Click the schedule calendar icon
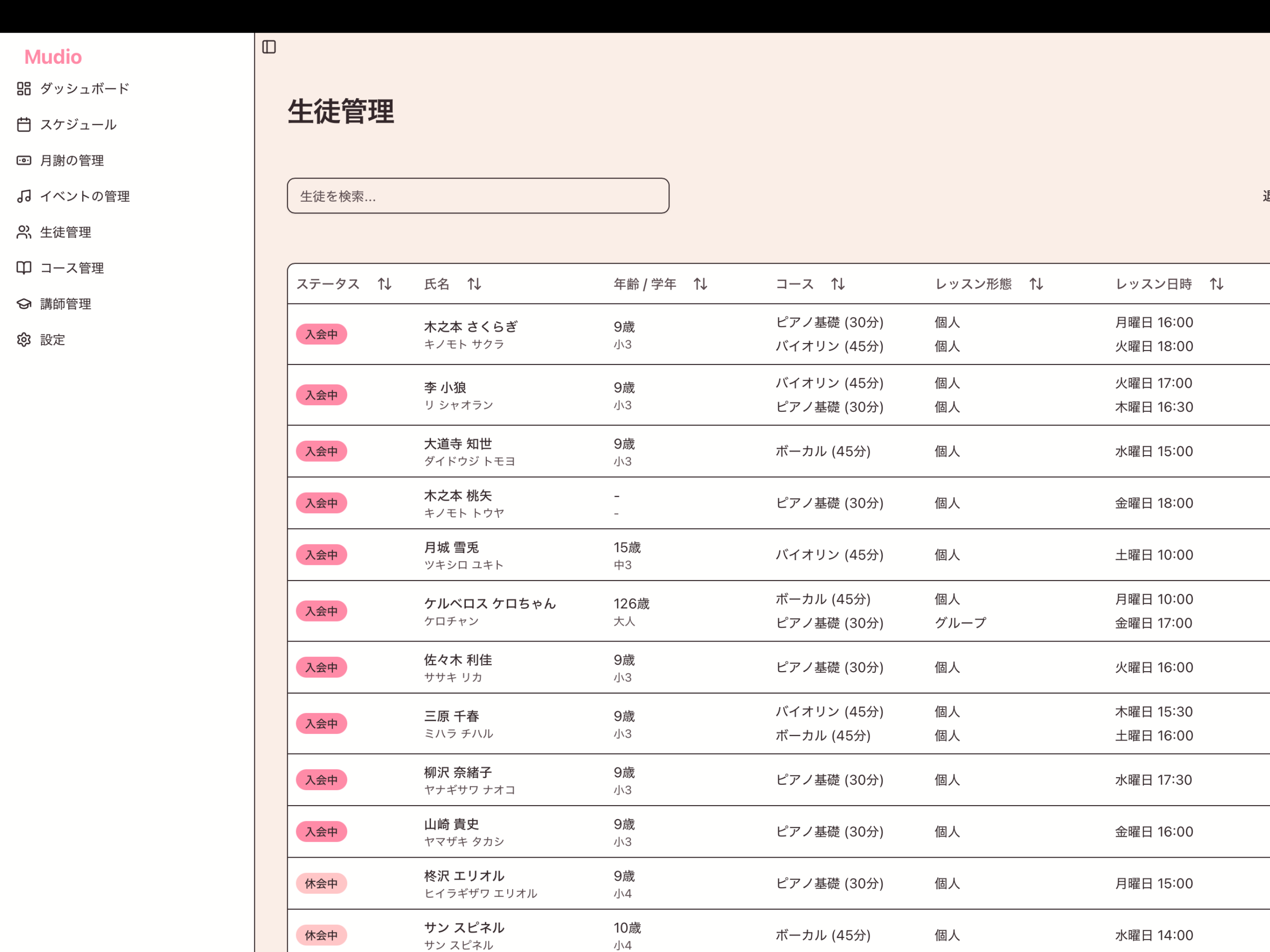 point(24,125)
